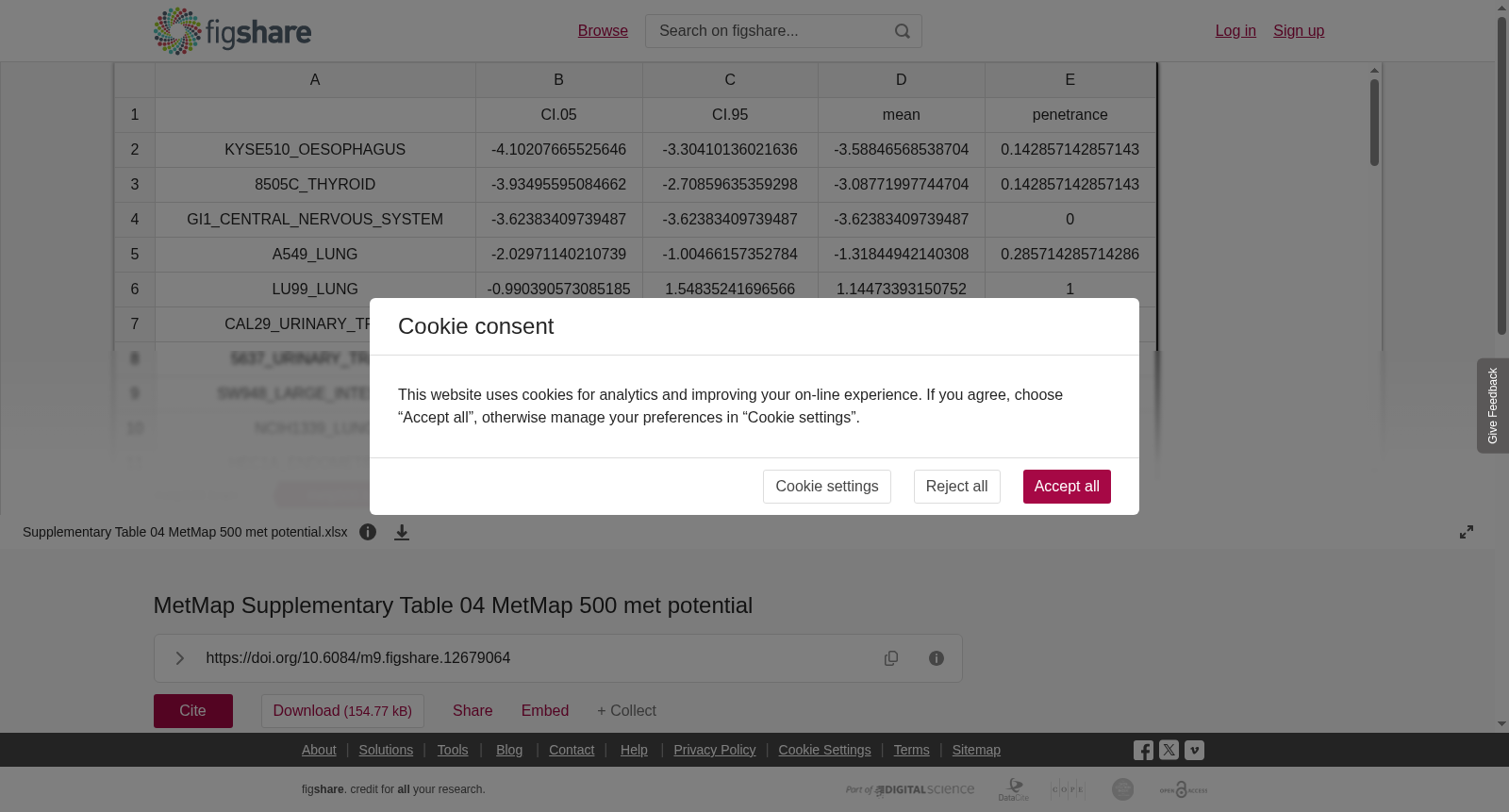1509x812 pixels.
Task: Select row 2 header in spreadsheet
Action: click(135, 150)
